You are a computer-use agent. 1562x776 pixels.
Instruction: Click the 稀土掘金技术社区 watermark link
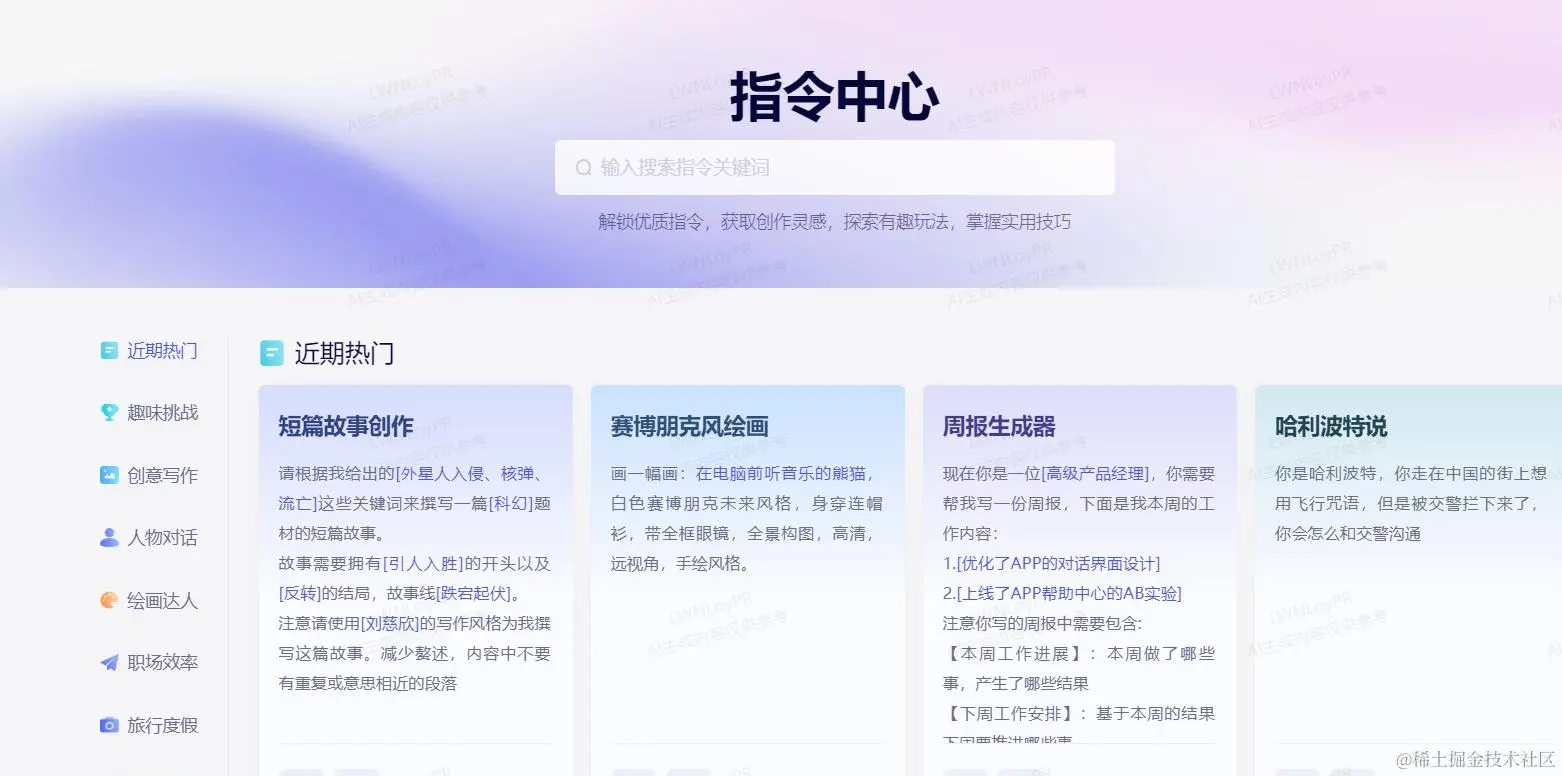click(1474, 759)
